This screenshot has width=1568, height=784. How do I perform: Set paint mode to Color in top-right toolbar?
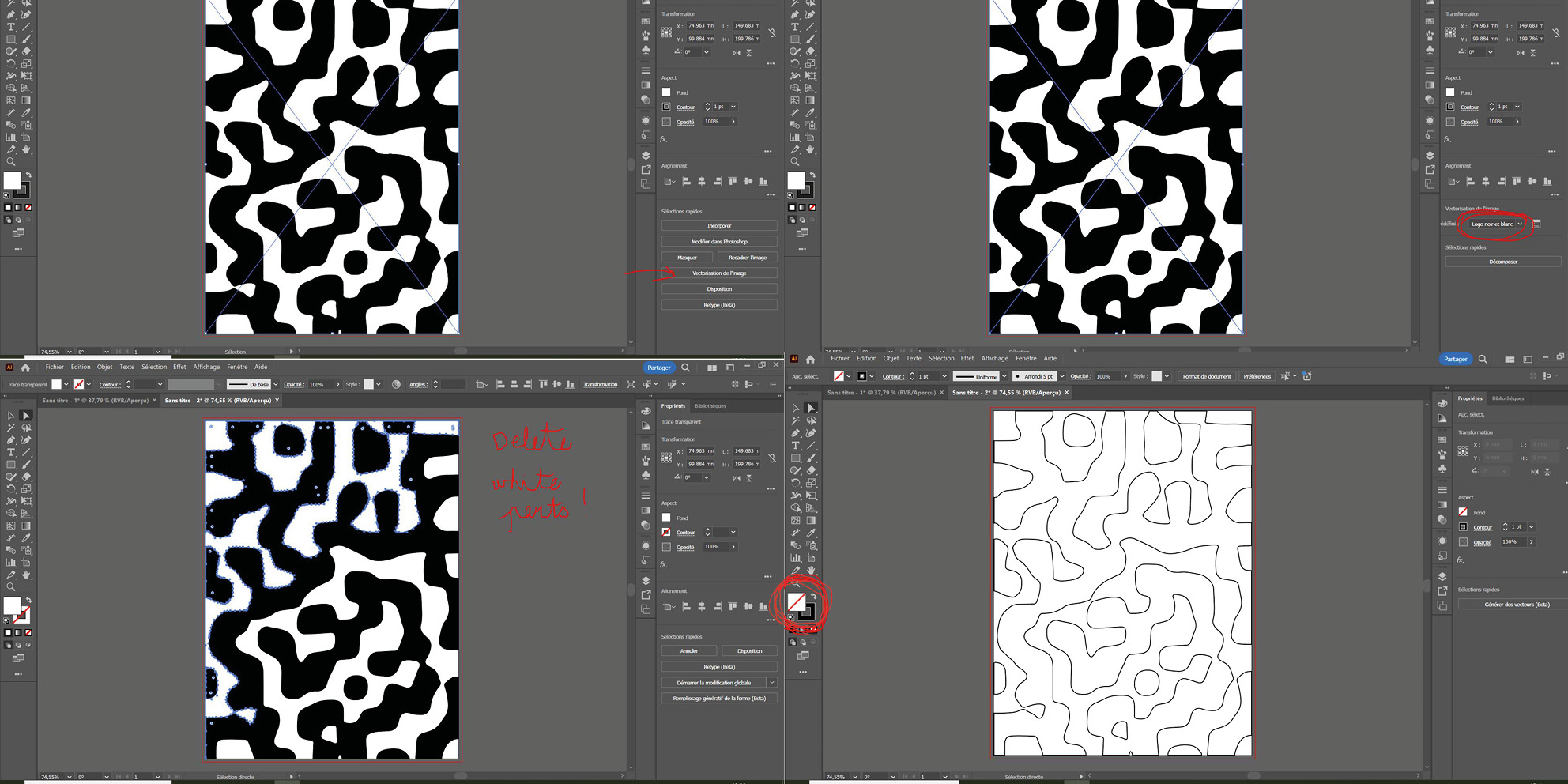792,207
